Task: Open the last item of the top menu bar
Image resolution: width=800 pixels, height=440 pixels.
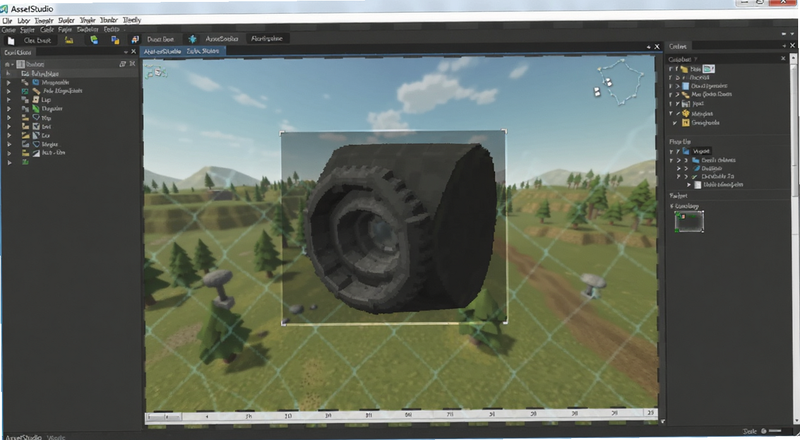Action: (x=132, y=20)
